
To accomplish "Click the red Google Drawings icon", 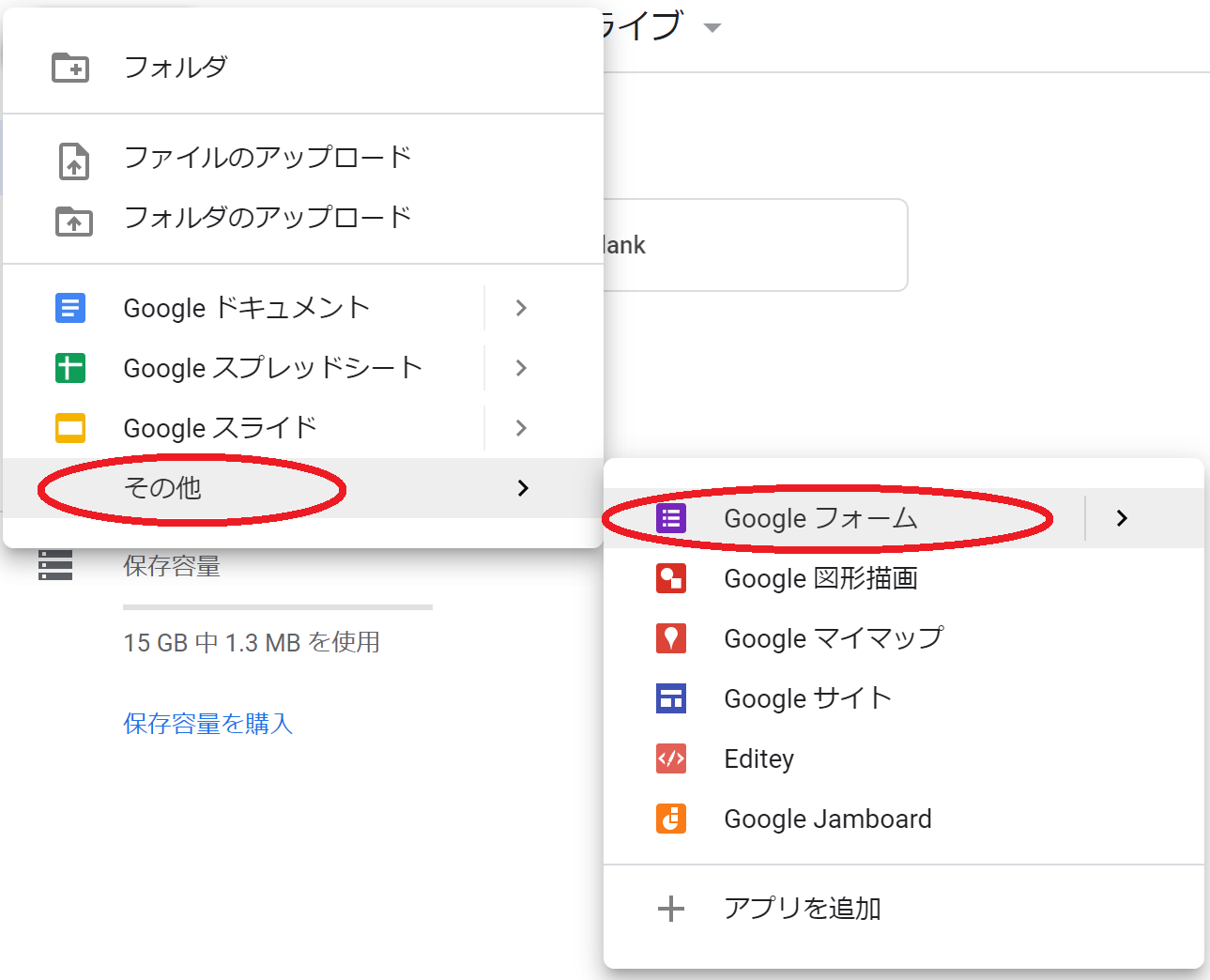I will point(671,578).
